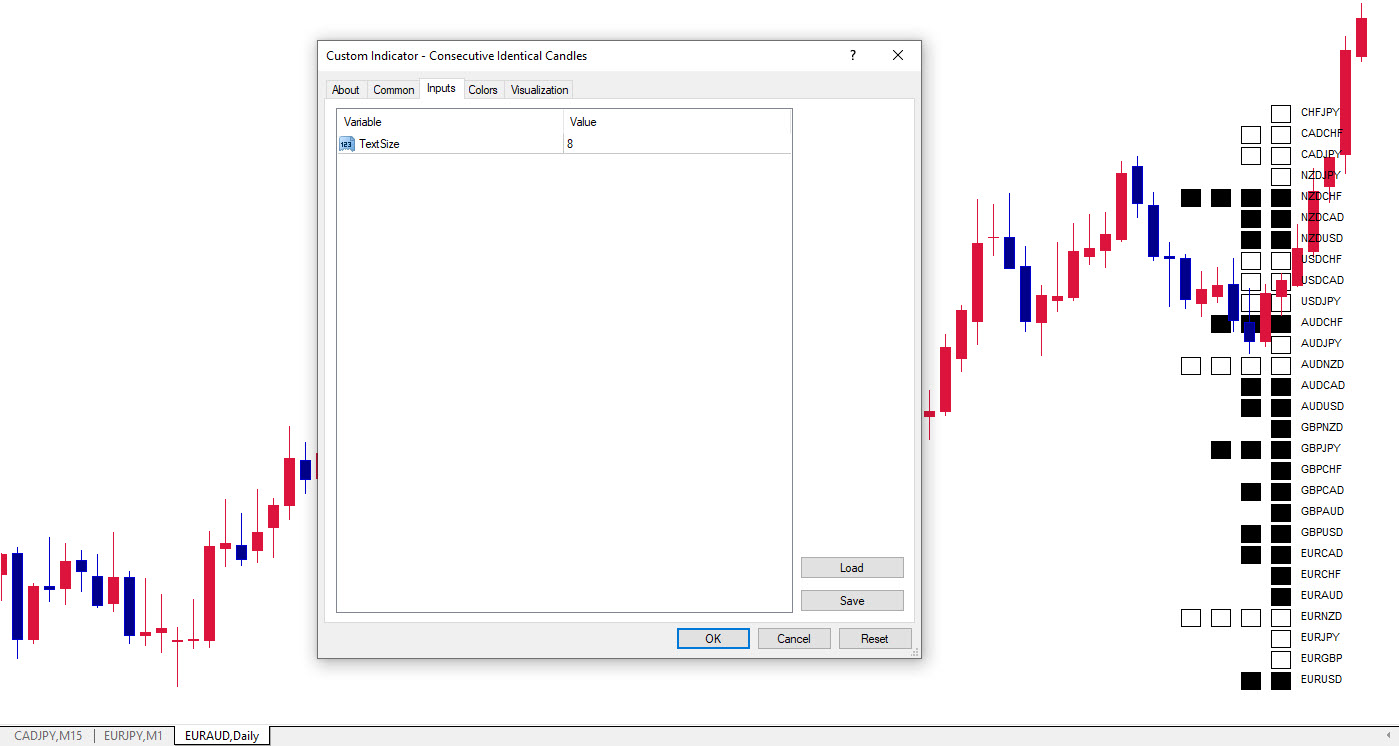
Task: Switch to the EURJPY,M1 chart tab
Action: [133, 736]
